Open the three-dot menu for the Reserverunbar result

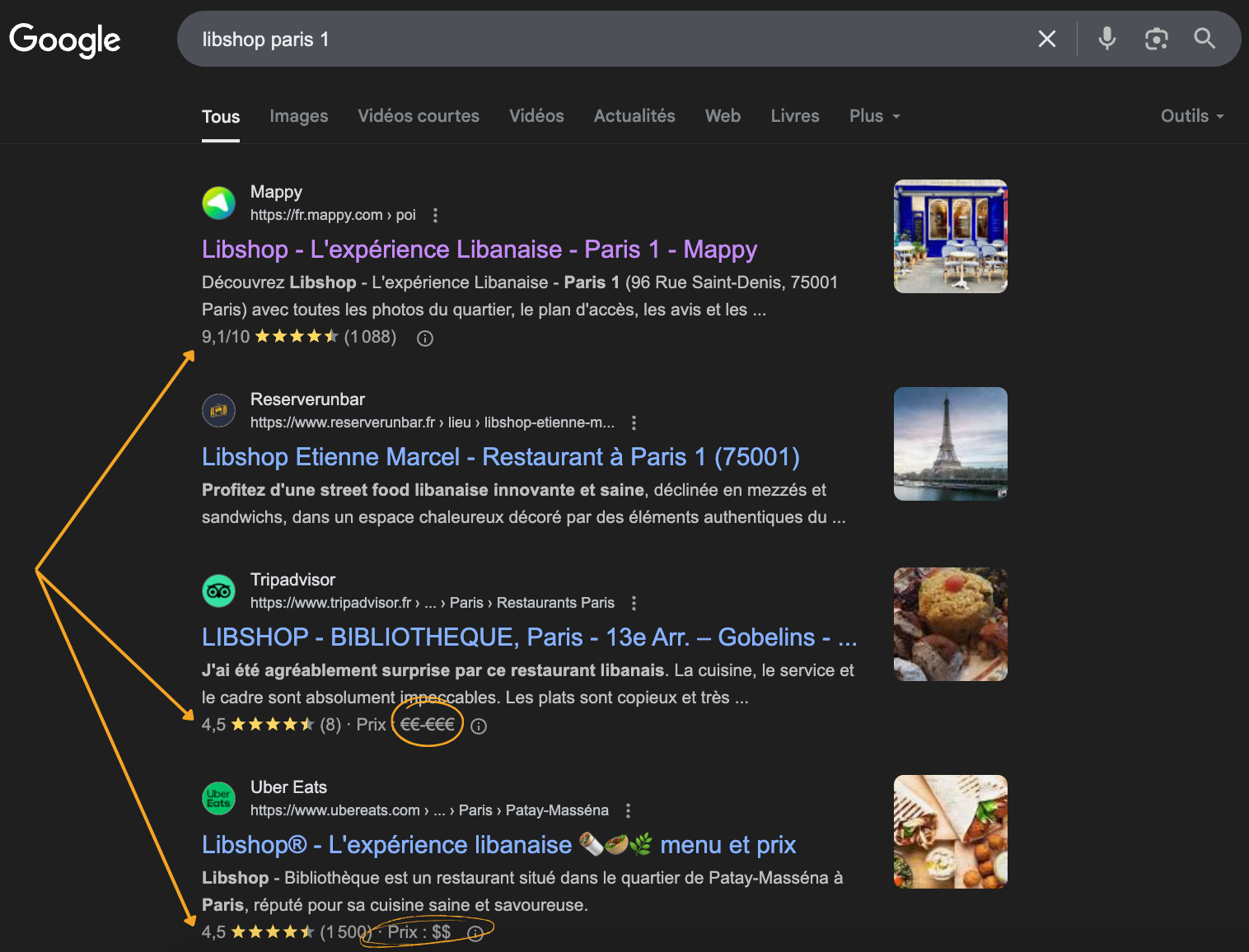634,422
